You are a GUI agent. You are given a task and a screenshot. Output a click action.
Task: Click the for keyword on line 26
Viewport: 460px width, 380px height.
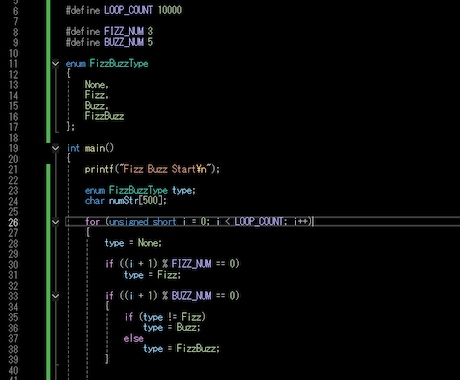pyautogui.click(x=92, y=222)
